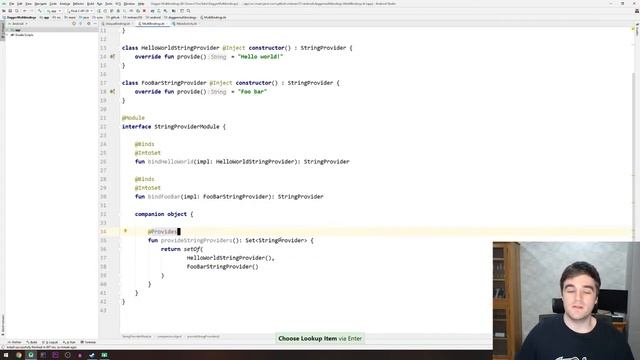This screenshot has height=360, width=640.
Task: Open the Terminal tool window
Action: tap(88, 342)
